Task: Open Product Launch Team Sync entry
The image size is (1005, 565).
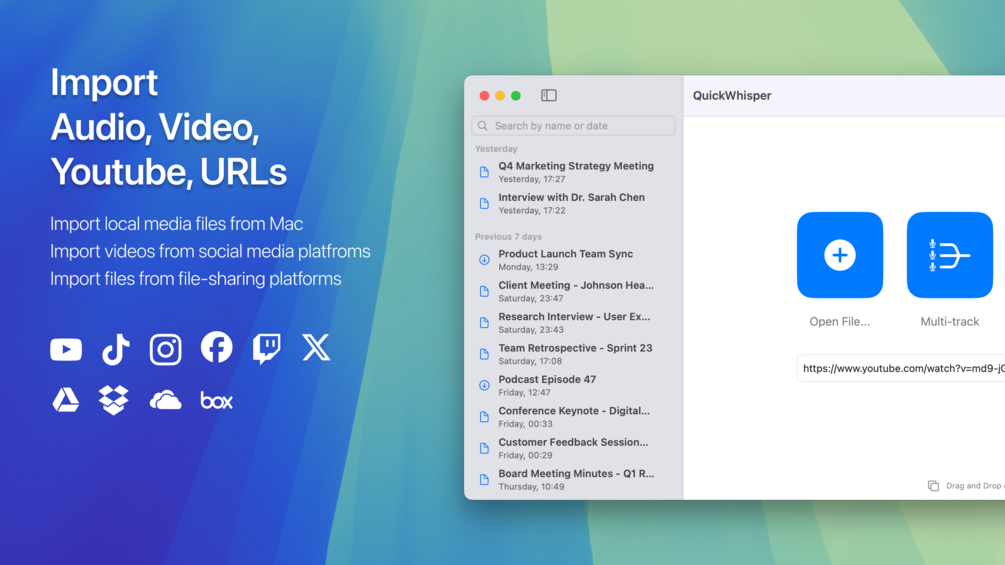Action: 573,259
